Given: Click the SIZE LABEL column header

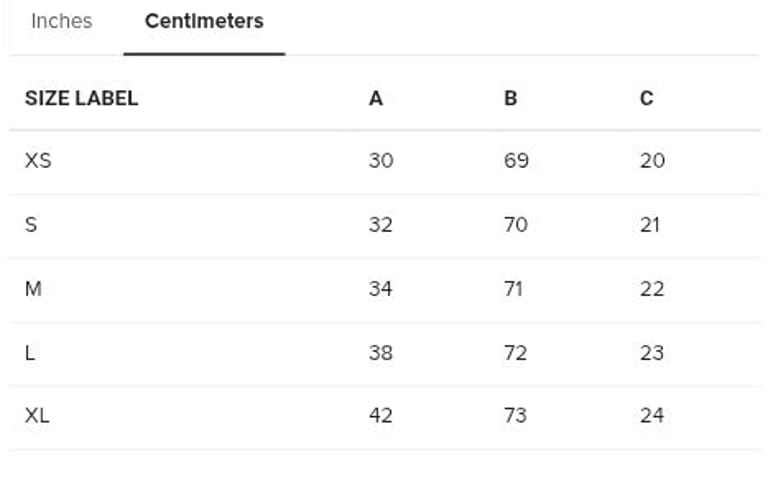Looking at the screenshot, I should pos(81,98).
